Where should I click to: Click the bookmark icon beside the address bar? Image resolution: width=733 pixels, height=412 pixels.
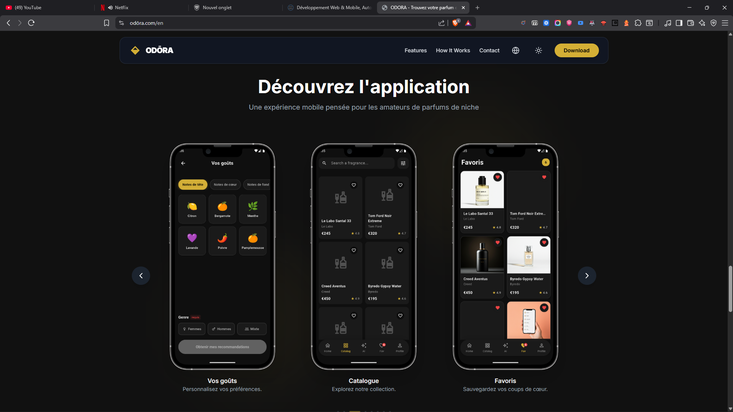pos(107,22)
